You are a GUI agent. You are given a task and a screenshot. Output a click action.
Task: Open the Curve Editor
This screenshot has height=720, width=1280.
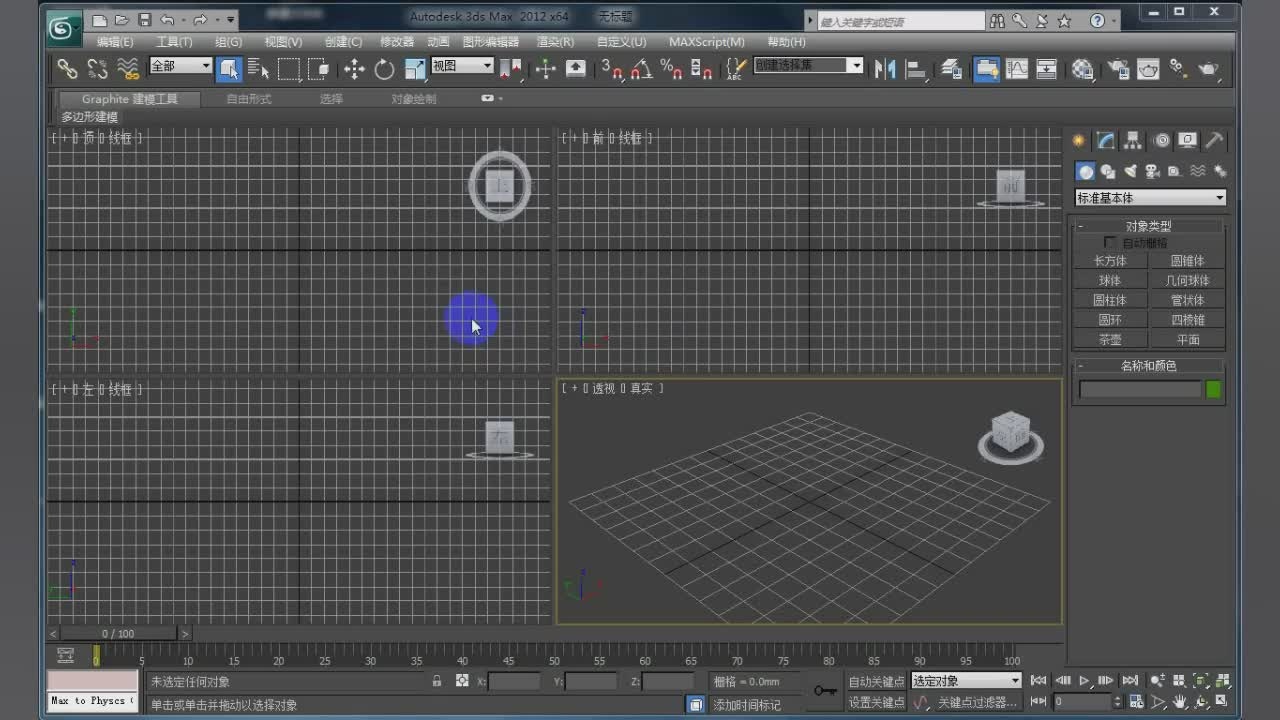(x=1017, y=68)
